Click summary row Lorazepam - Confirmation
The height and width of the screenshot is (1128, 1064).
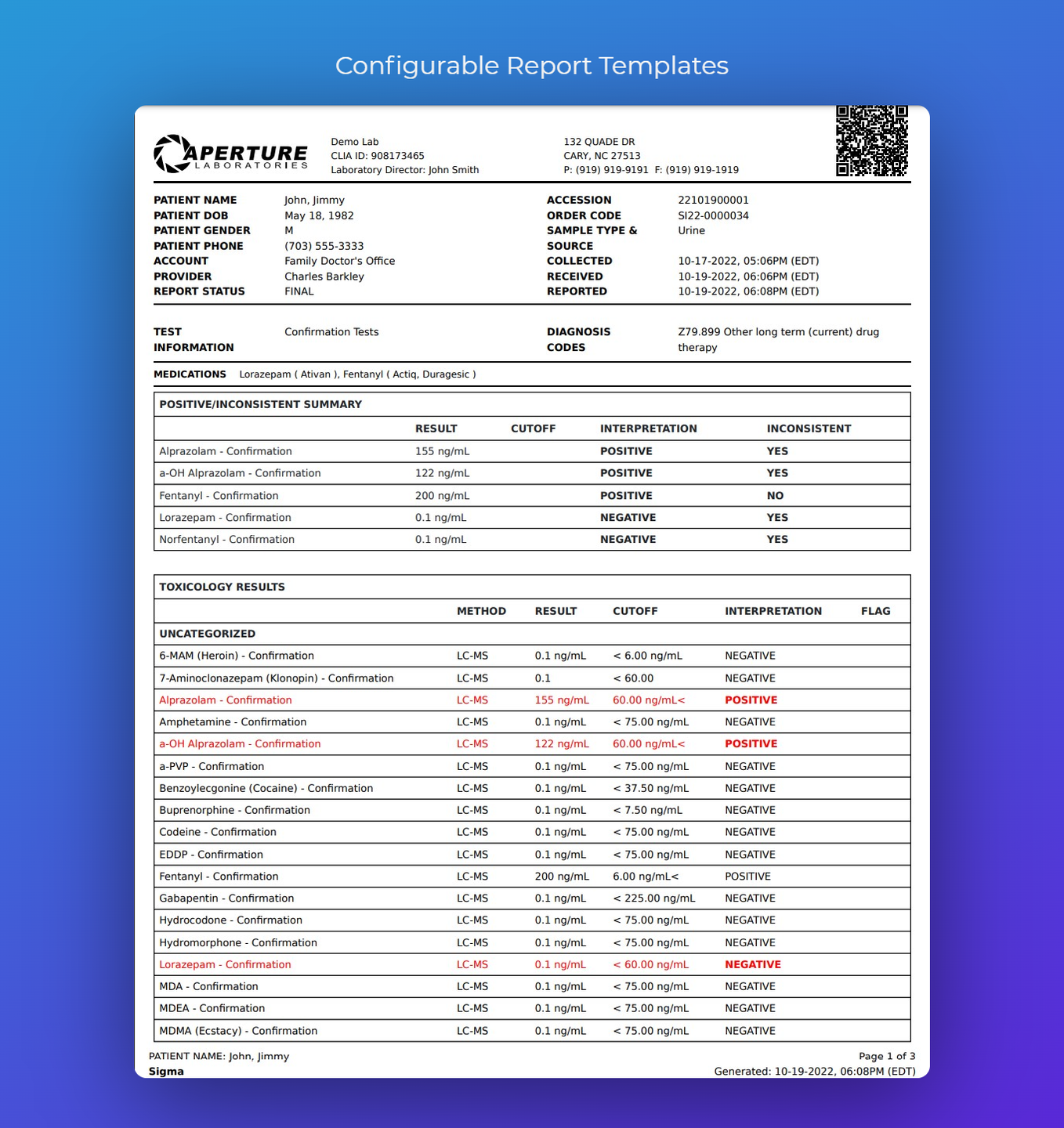tap(532, 518)
